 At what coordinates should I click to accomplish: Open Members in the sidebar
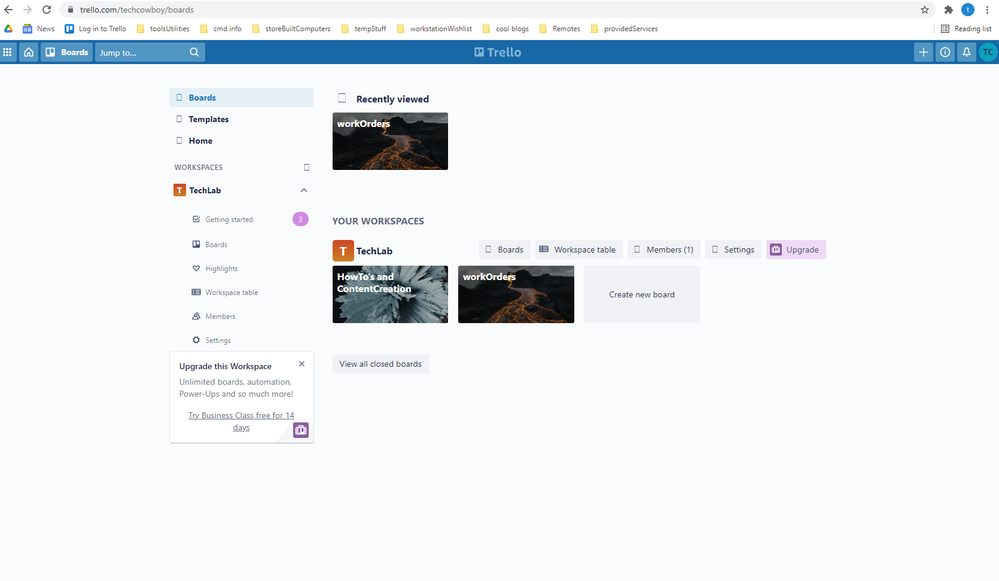click(220, 317)
